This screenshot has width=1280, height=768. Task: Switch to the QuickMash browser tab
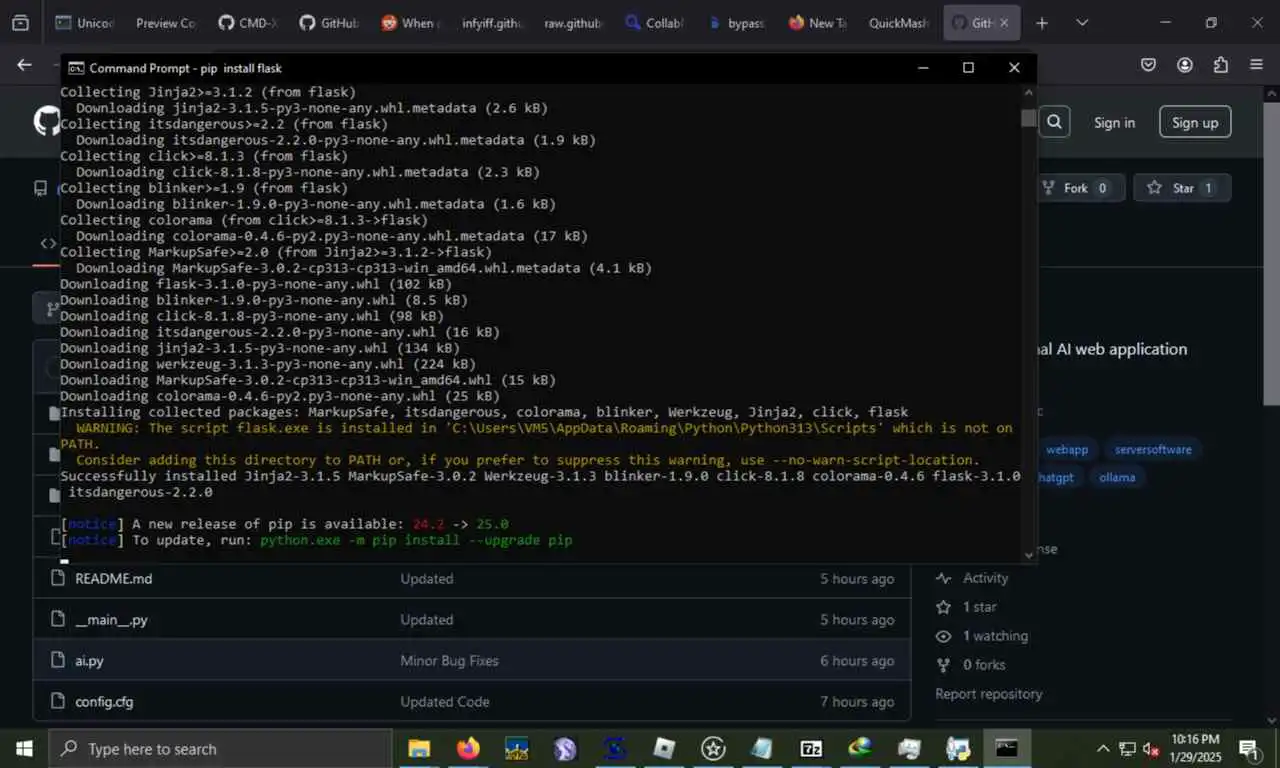[x=898, y=23]
